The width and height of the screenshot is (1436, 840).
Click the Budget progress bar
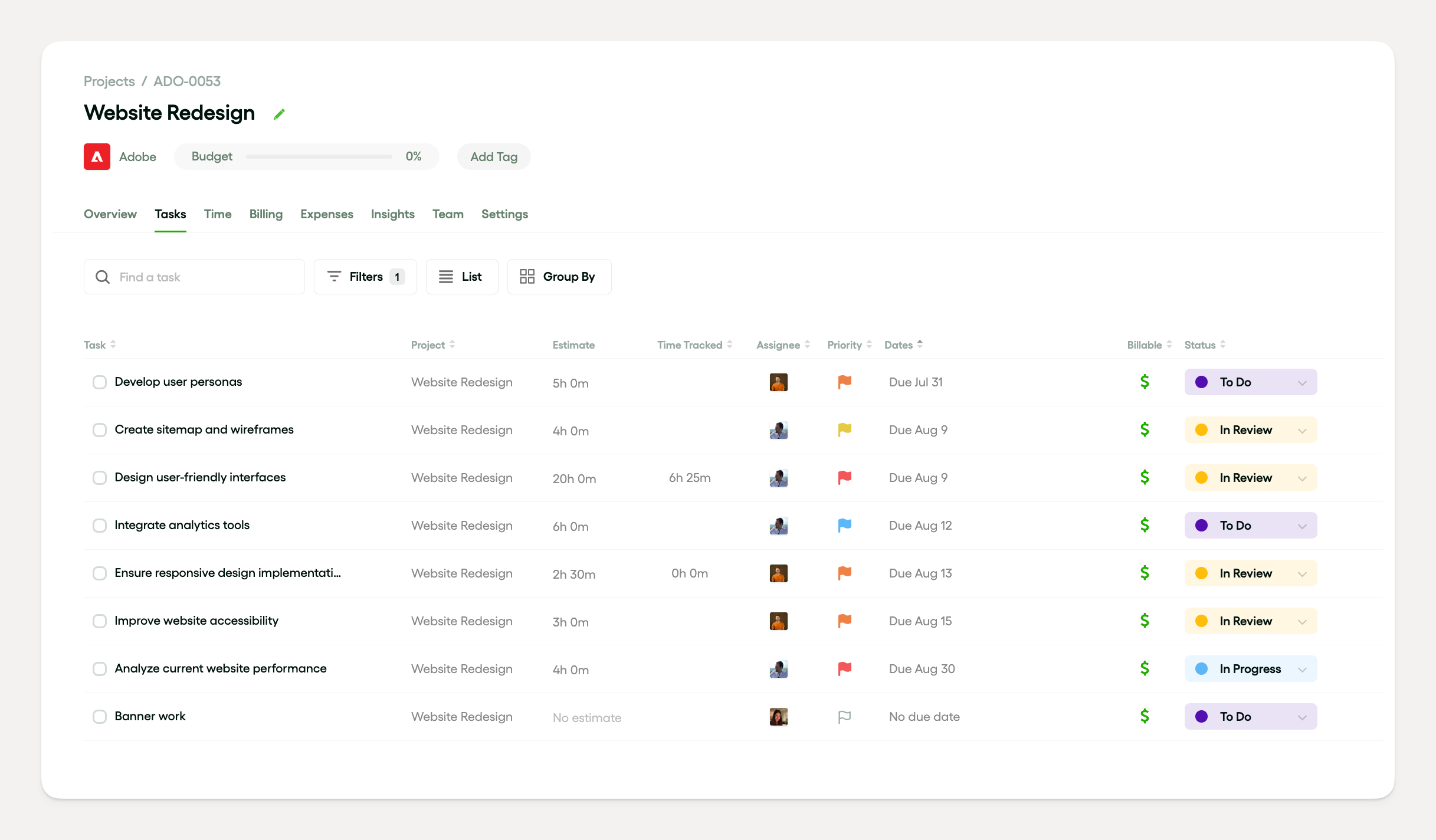click(319, 157)
